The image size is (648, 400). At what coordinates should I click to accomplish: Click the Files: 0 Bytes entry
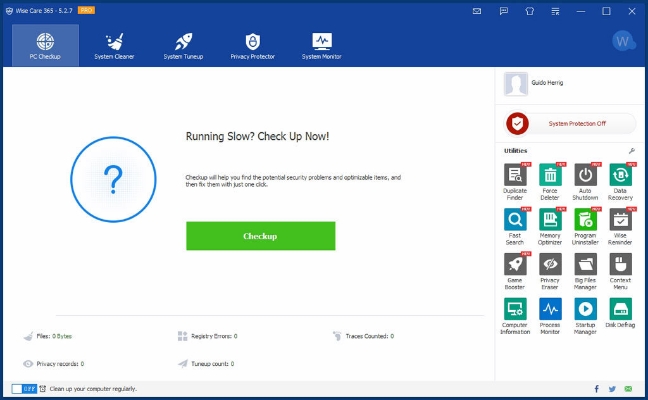(48, 336)
